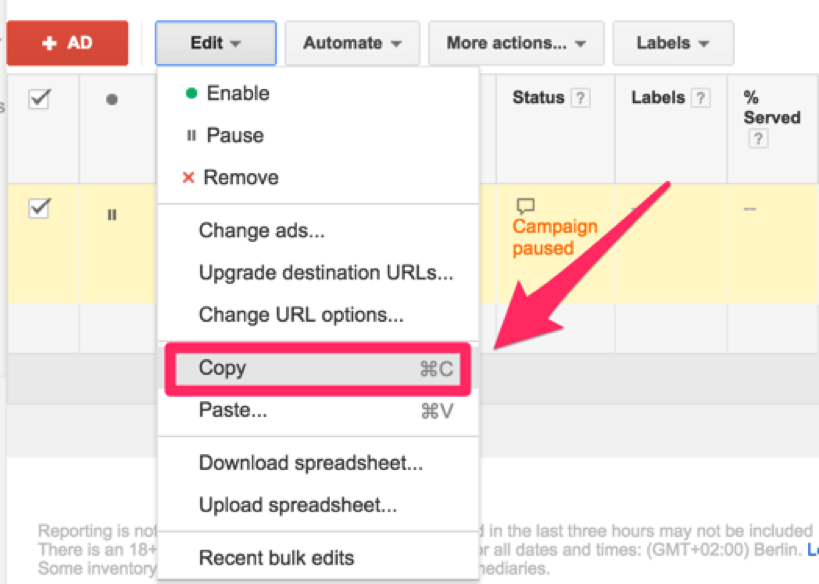Open the Labels dropdown button
819x584 pixels.
673,43
